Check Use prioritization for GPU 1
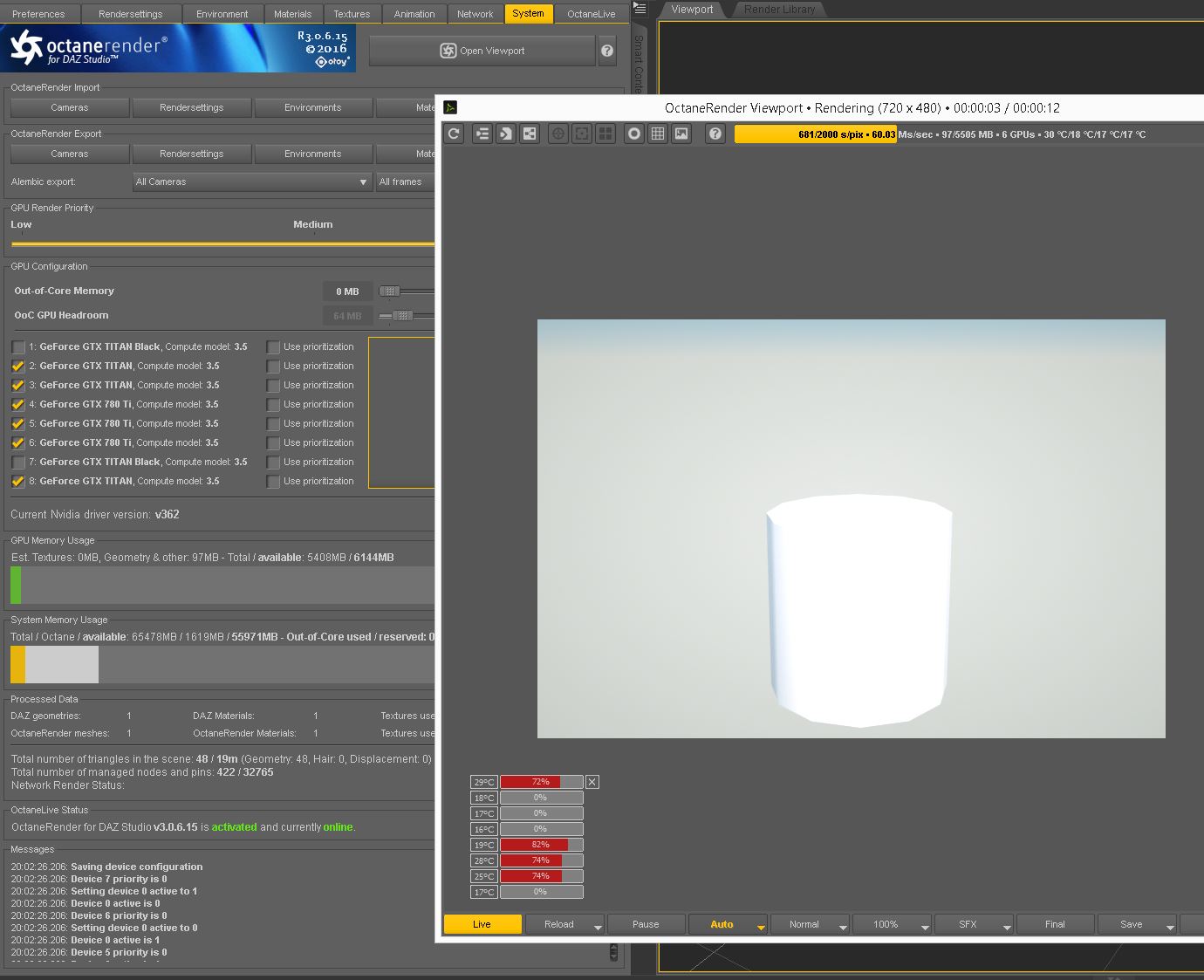The width and height of the screenshot is (1204, 980). point(273,346)
